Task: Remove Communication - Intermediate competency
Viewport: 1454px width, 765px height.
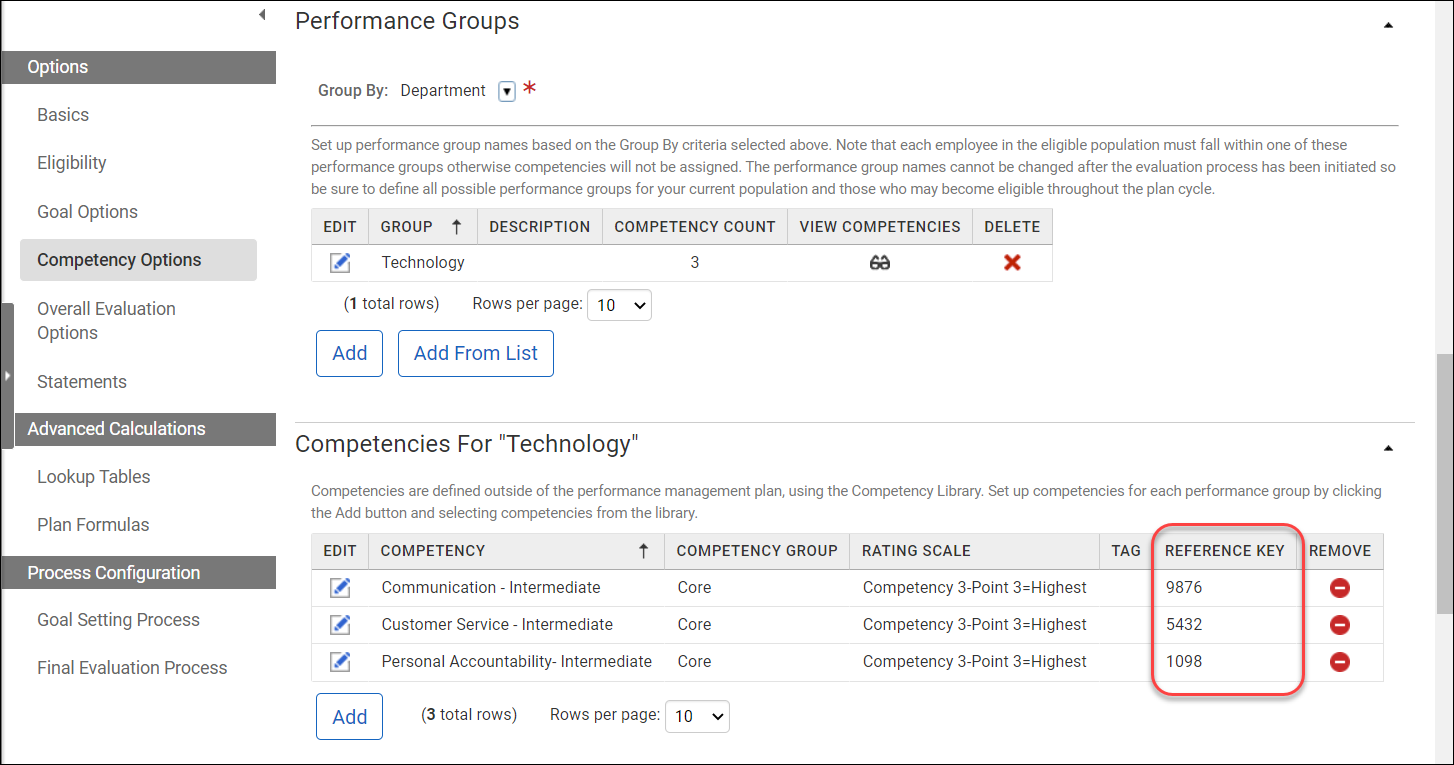Action: click(x=1340, y=588)
